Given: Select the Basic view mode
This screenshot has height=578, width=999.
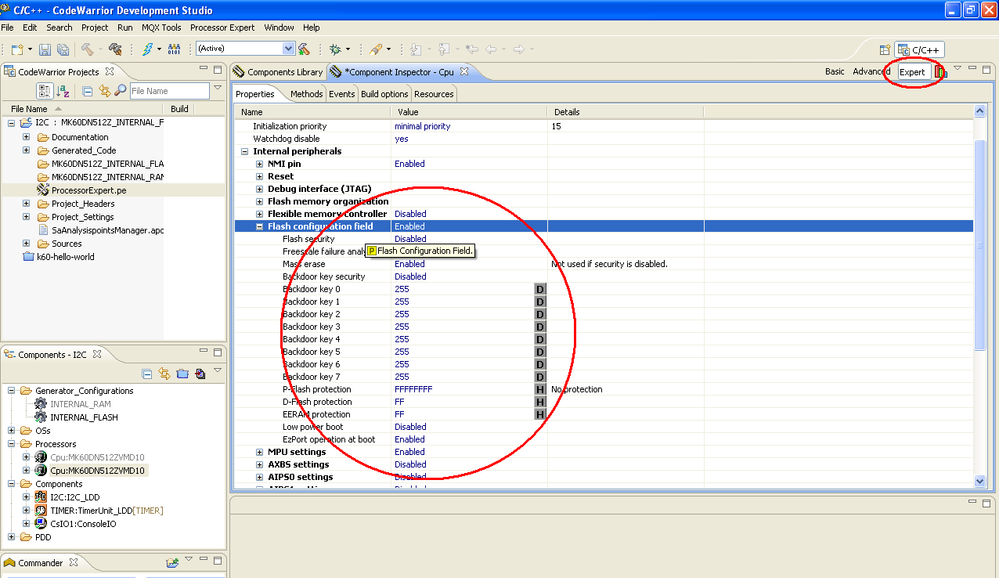Looking at the screenshot, I should [835, 71].
